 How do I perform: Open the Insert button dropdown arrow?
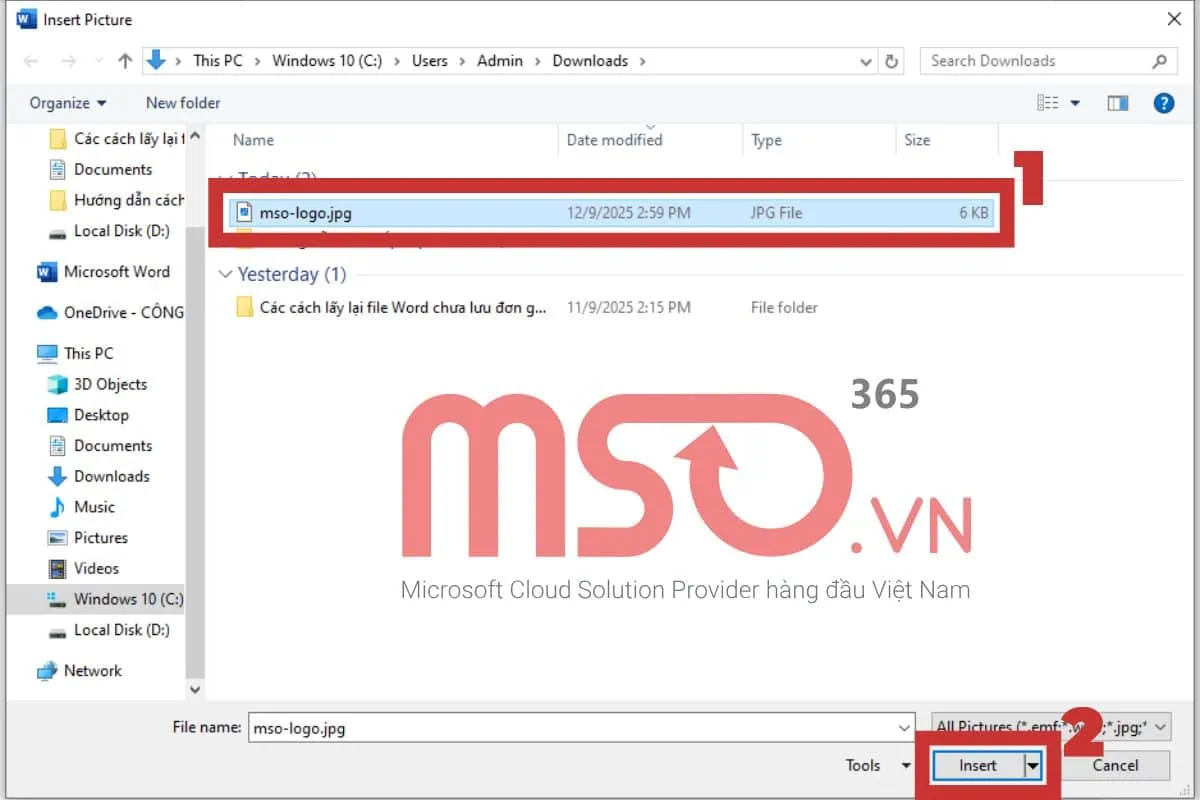[1033, 765]
